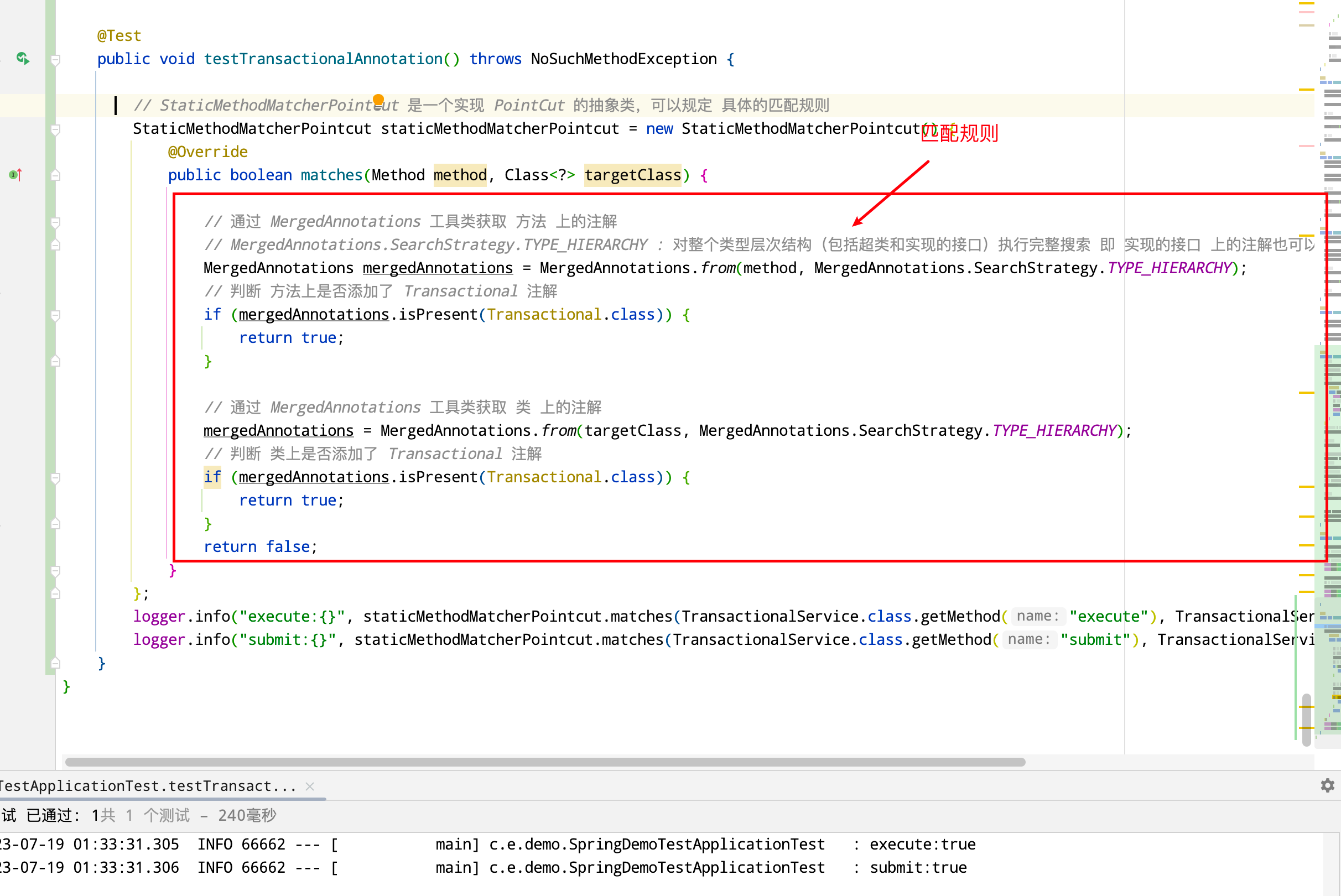Click NoSuchMethodException in the throws clause
This screenshot has width=1341, height=896.
623,59
